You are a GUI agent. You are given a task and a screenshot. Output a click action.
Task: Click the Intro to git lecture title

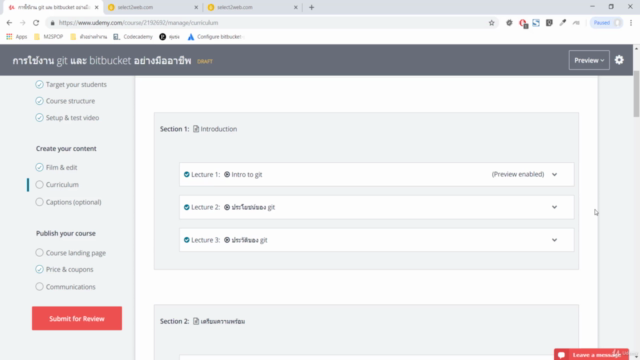(247, 174)
